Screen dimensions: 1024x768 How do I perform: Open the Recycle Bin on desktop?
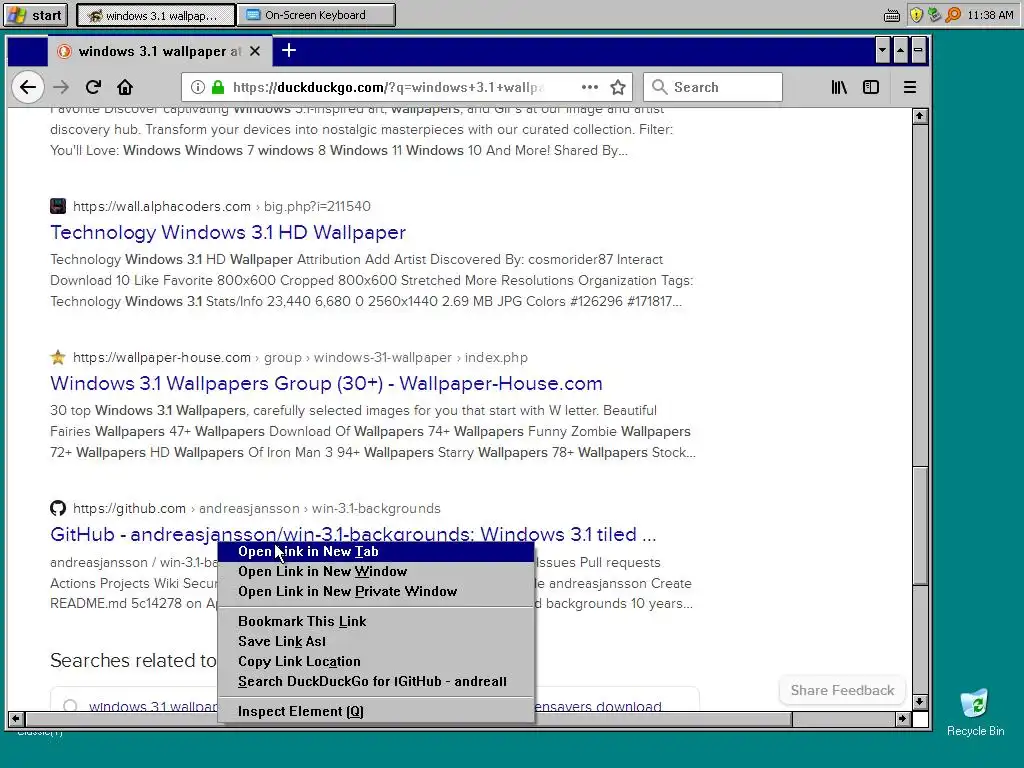tap(975, 712)
